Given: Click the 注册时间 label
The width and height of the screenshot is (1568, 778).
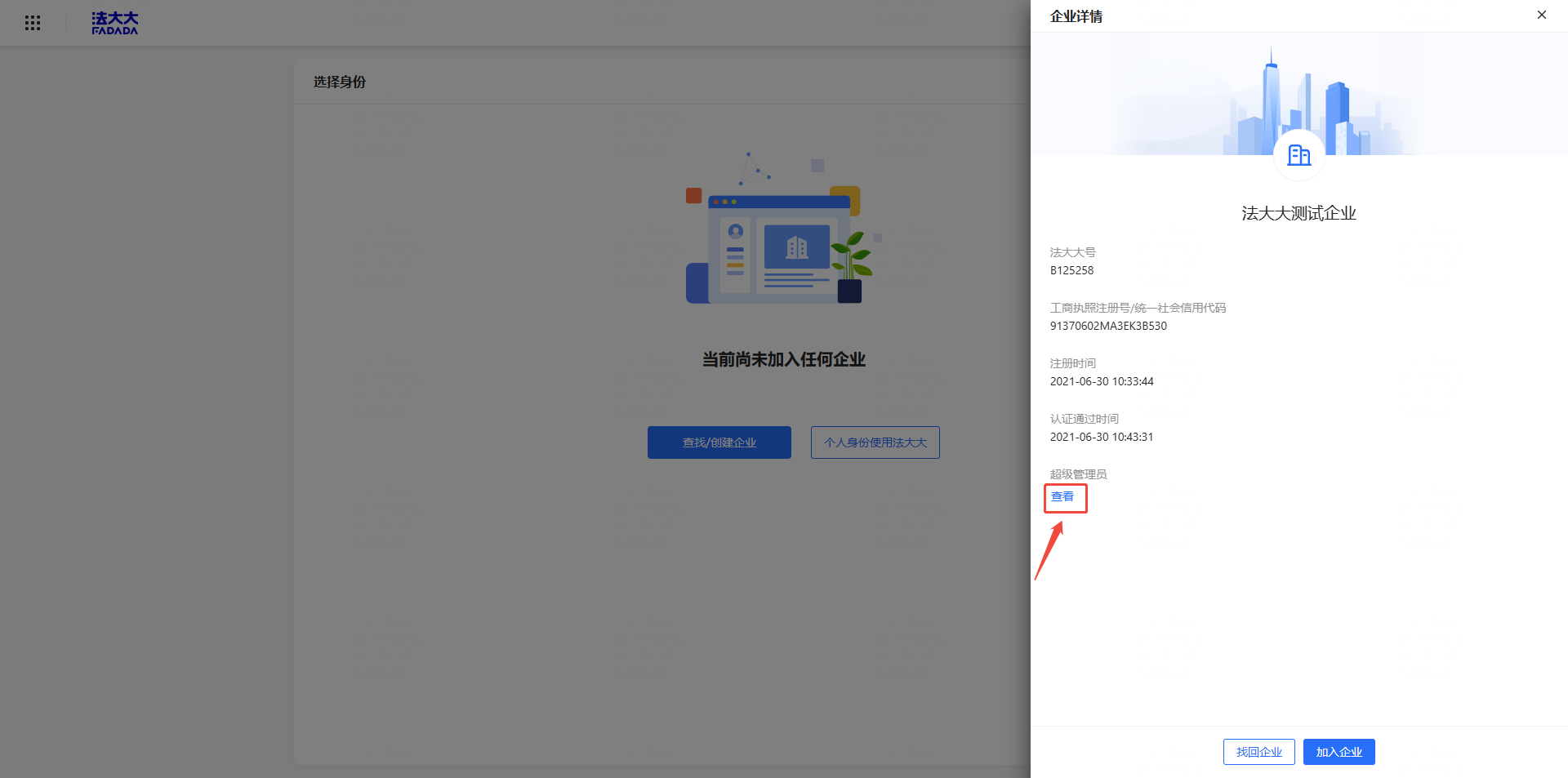Looking at the screenshot, I should [x=1072, y=363].
